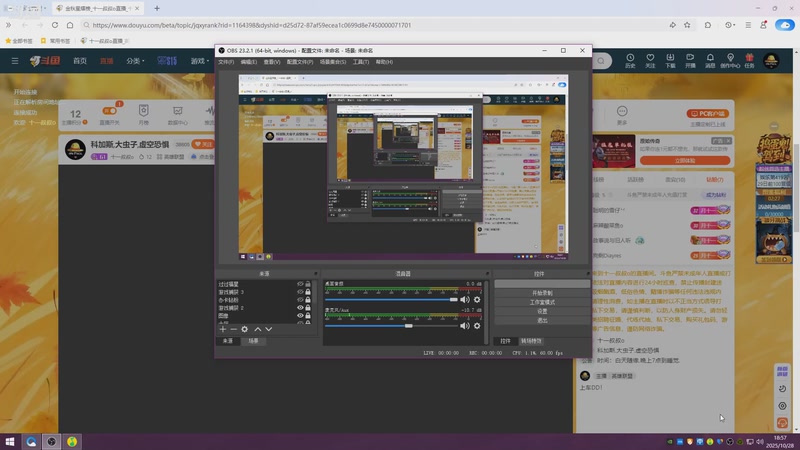
Task: Mute the 麦克风/Aux speaker icon
Action: click(465, 326)
